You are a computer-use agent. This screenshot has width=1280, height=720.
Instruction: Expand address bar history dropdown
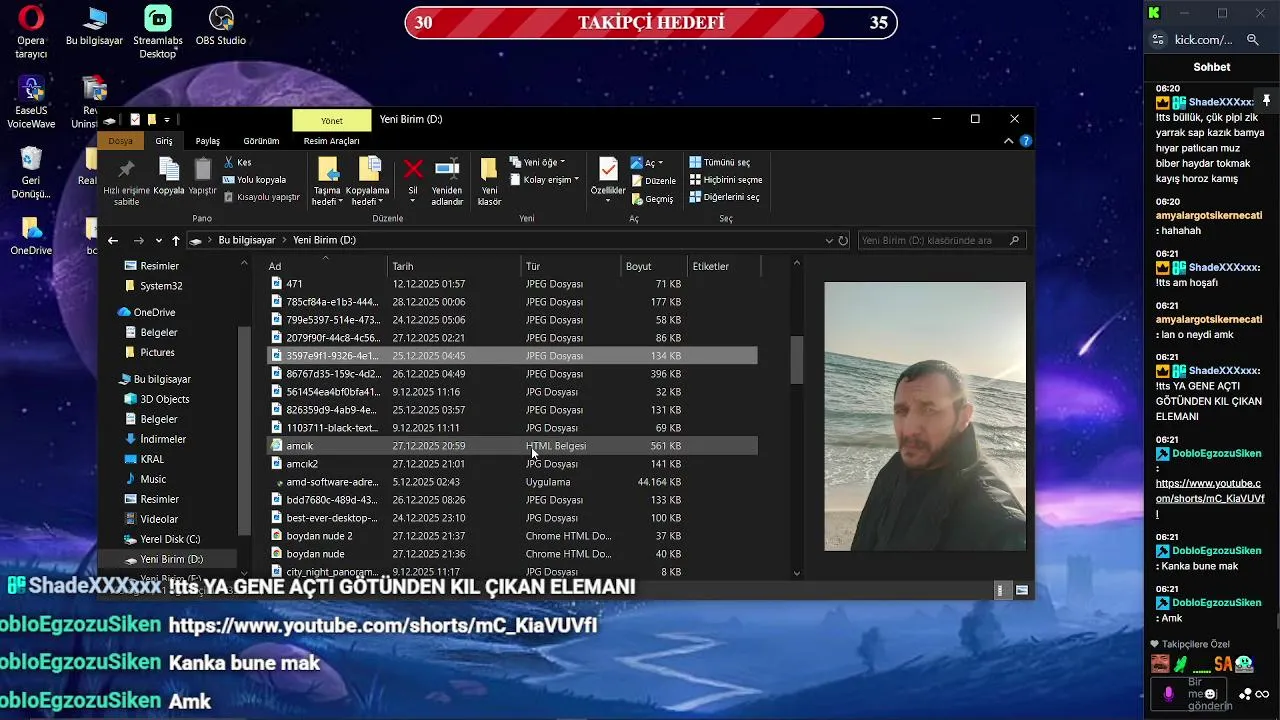(x=829, y=240)
